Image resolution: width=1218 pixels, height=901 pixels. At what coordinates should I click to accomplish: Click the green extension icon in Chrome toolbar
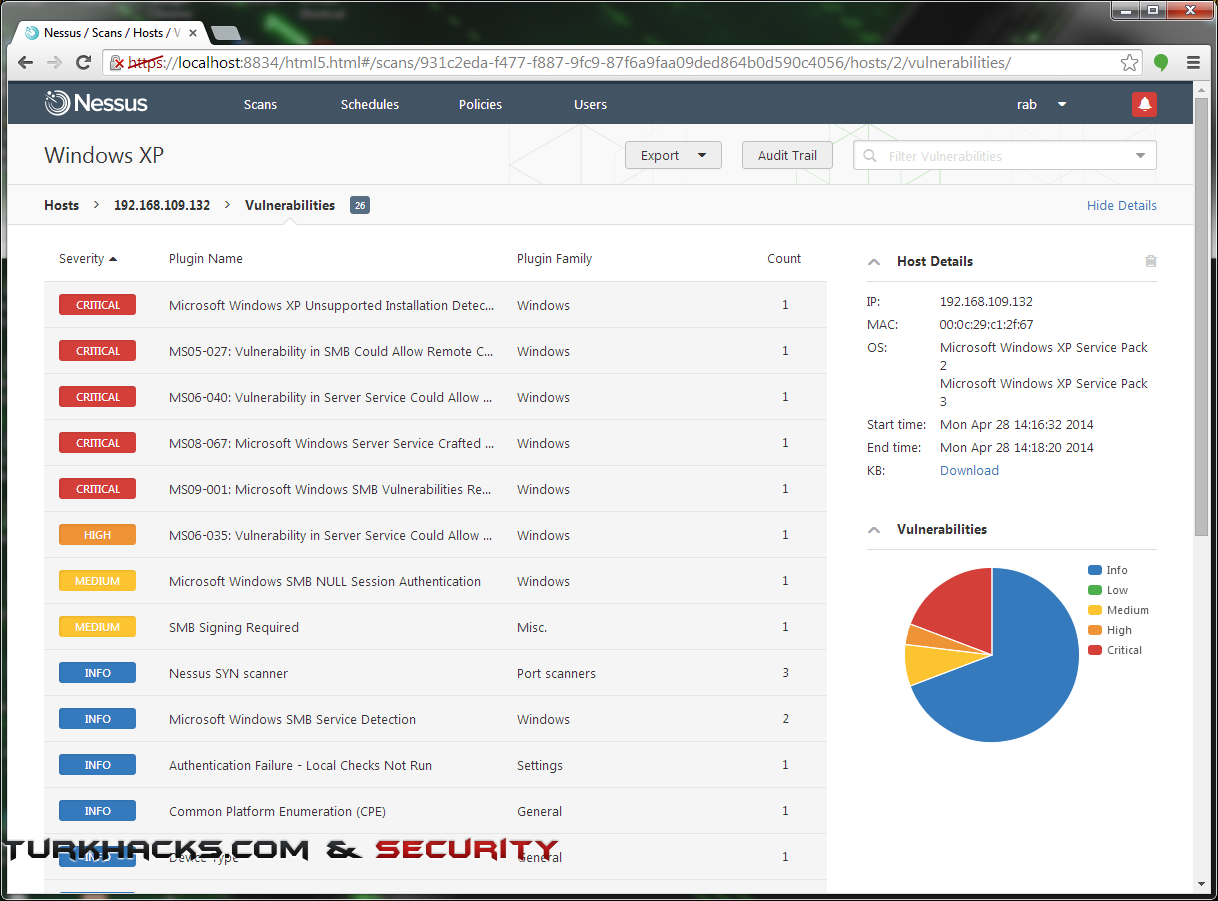click(1161, 62)
